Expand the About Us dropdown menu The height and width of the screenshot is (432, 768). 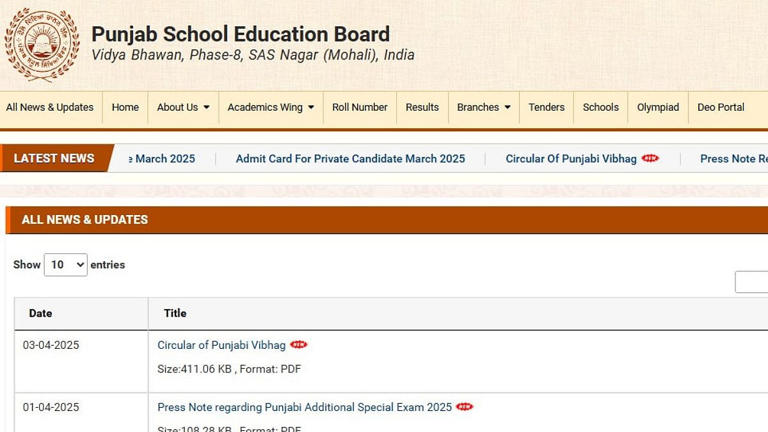click(x=183, y=107)
